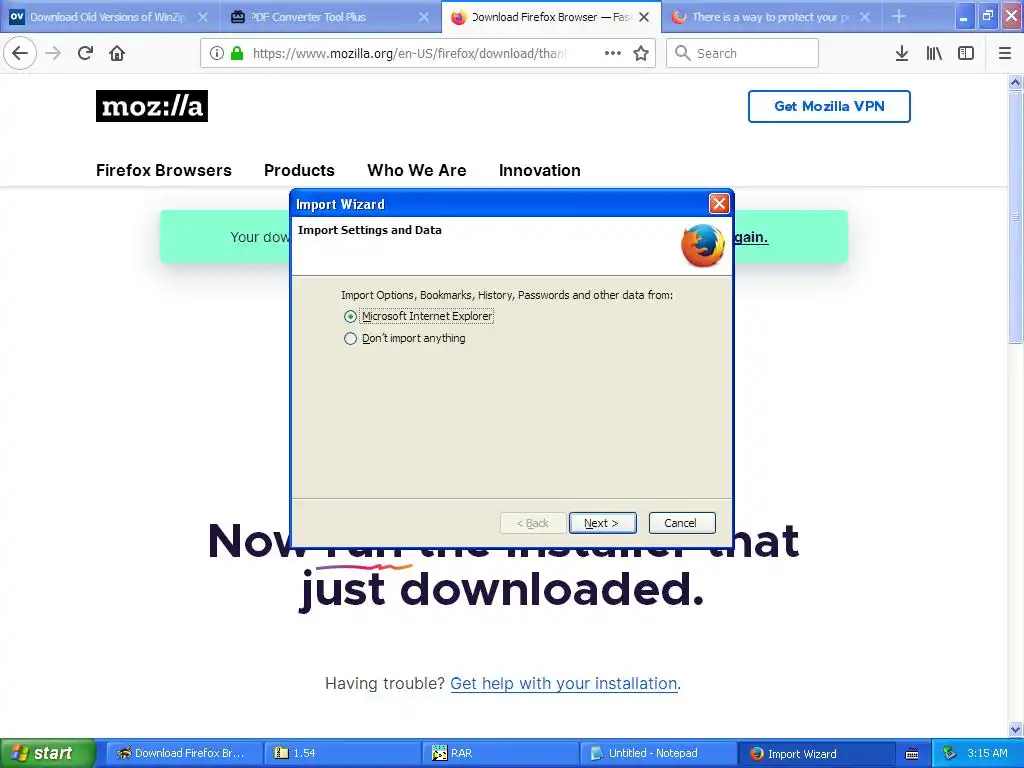
Task: Open the Library icon
Action: pyautogui.click(x=934, y=53)
